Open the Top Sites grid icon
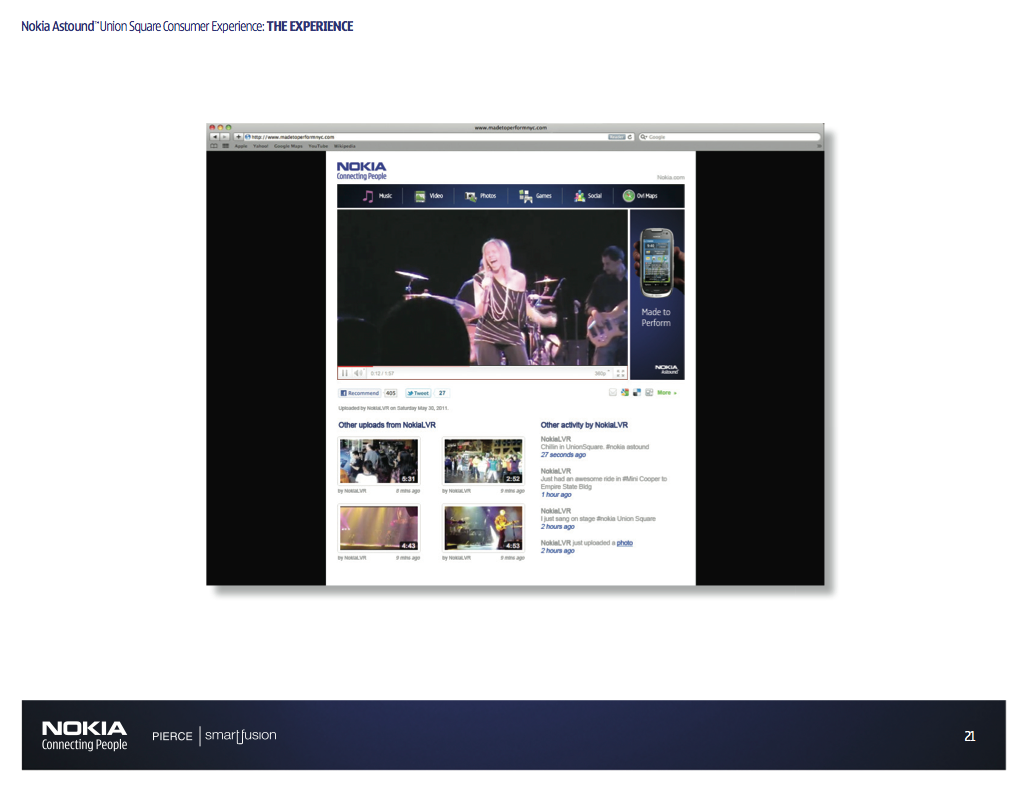Viewport: 1027px width, 793px height. (225, 146)
